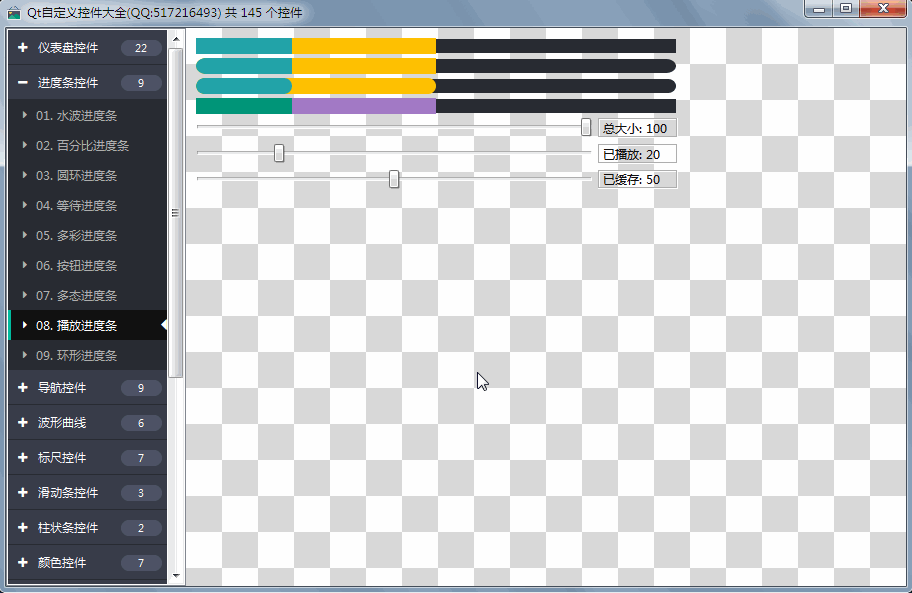Click sidebar scrollbar down arrow
Viewport: 912px width, 593px height.
(176, 577)
